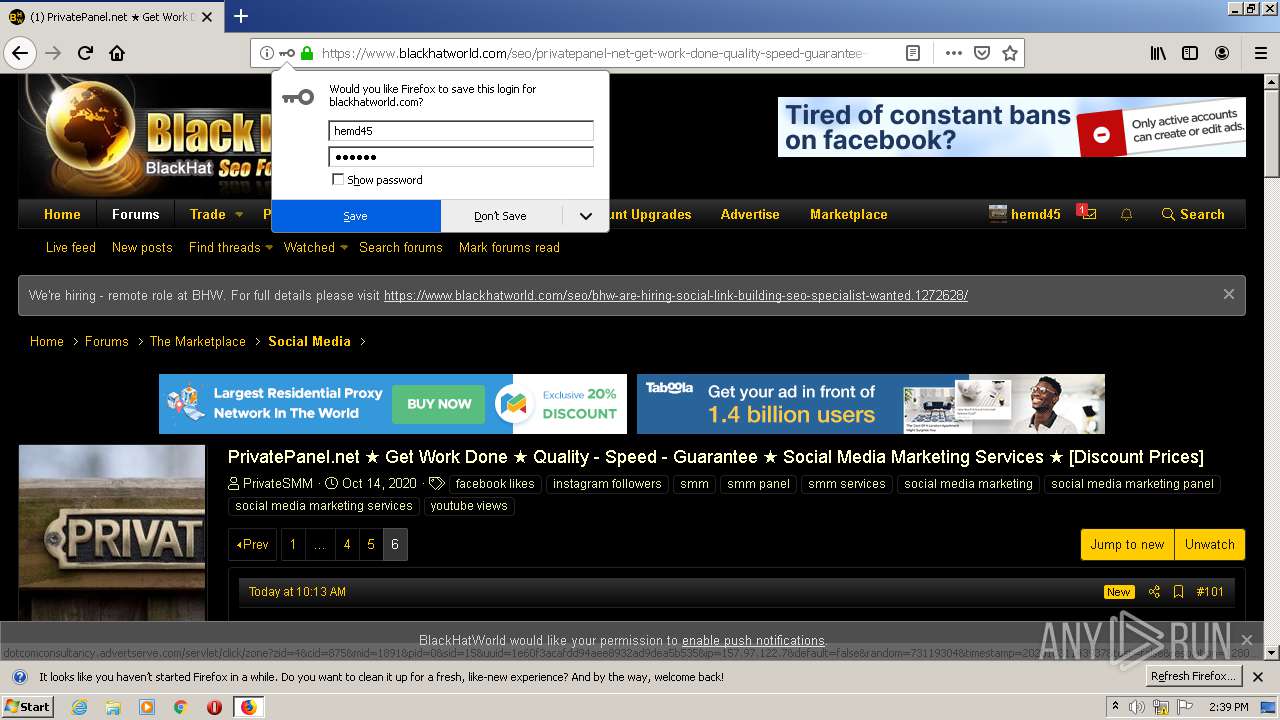Click the volume icon in system tray
This screenshot has width=1280, height=720.
1137,707
